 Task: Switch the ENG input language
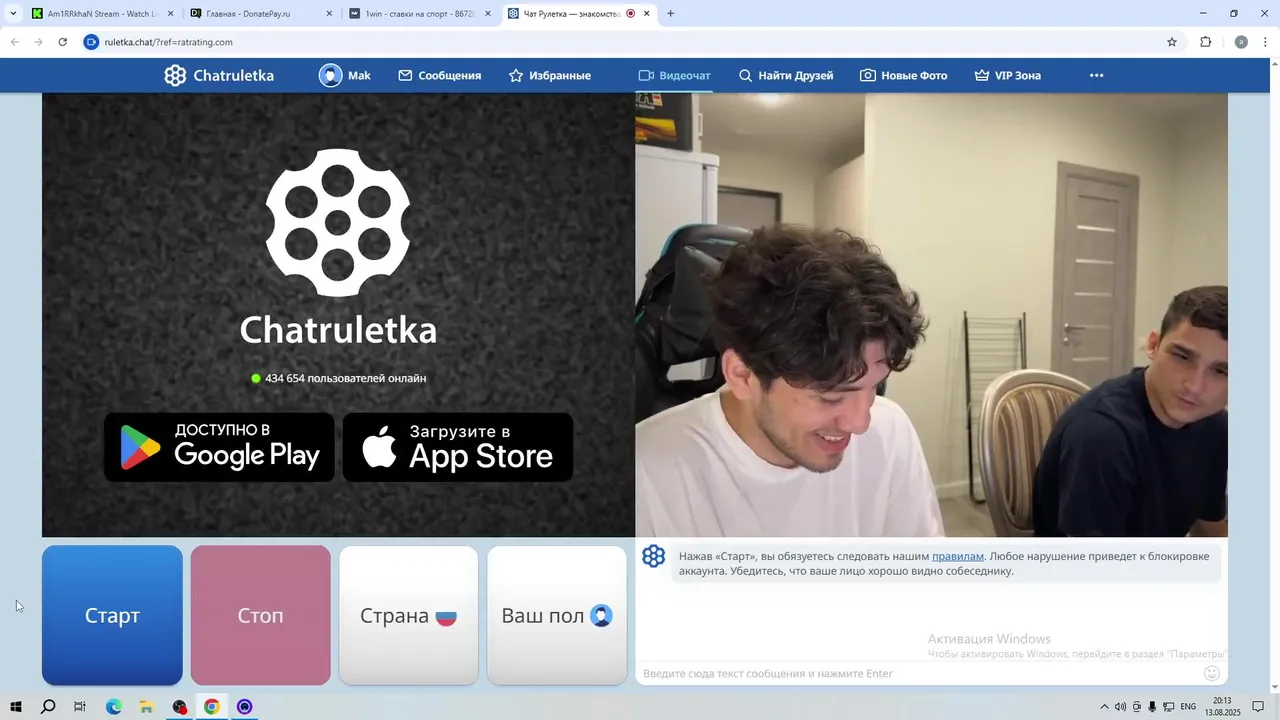pyautogui.click(x=1188, y=707)
